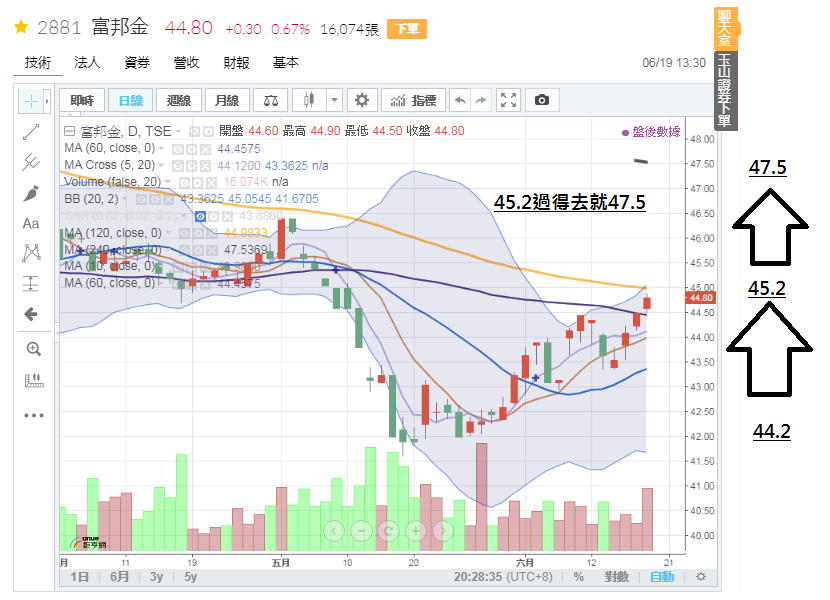
Task: Select the Aa text annotation tool
Action: pos(31,223)
